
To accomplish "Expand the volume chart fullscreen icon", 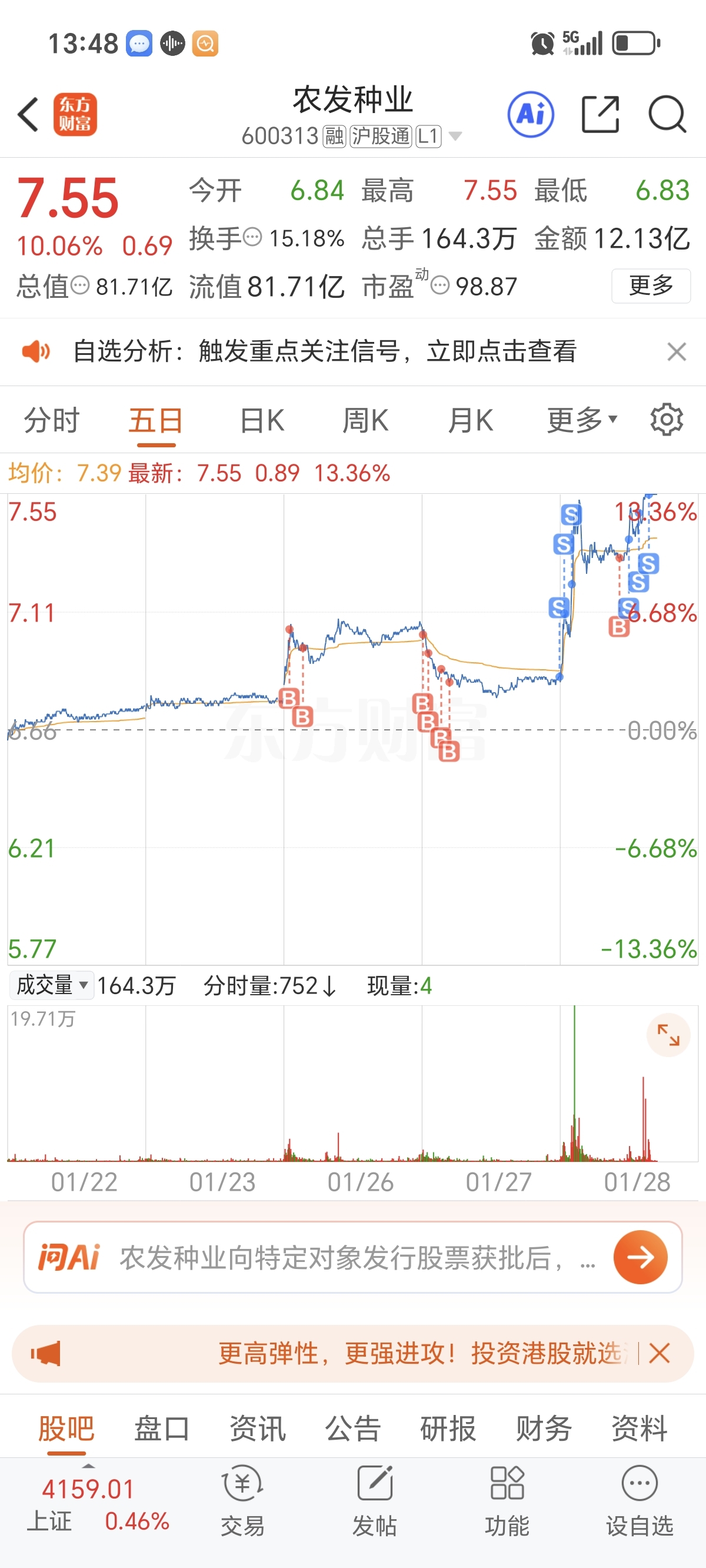I will (x=668, y=1035).
